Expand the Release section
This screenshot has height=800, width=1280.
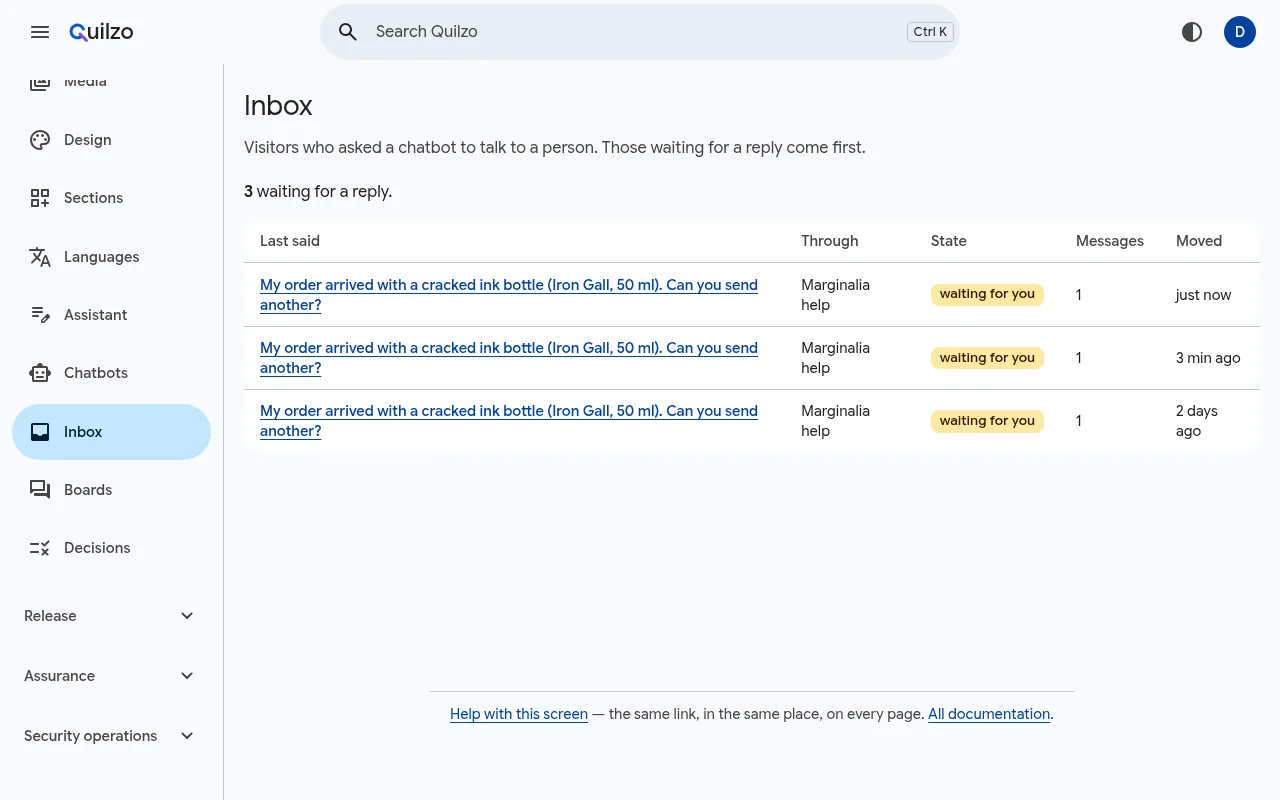coord(111,616)
